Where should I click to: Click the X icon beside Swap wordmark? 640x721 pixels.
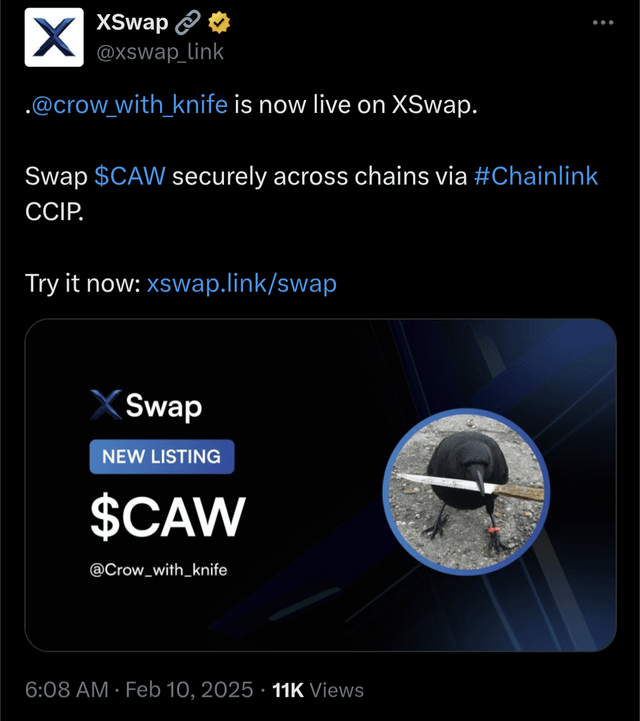106,405
